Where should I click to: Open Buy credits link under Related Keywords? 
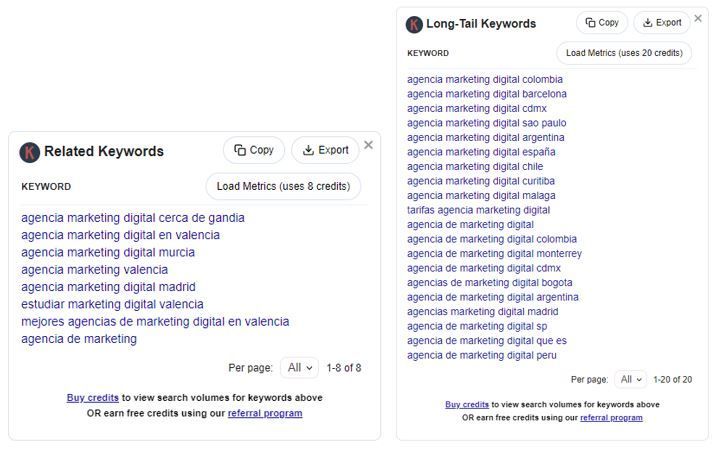pos(92,397)
